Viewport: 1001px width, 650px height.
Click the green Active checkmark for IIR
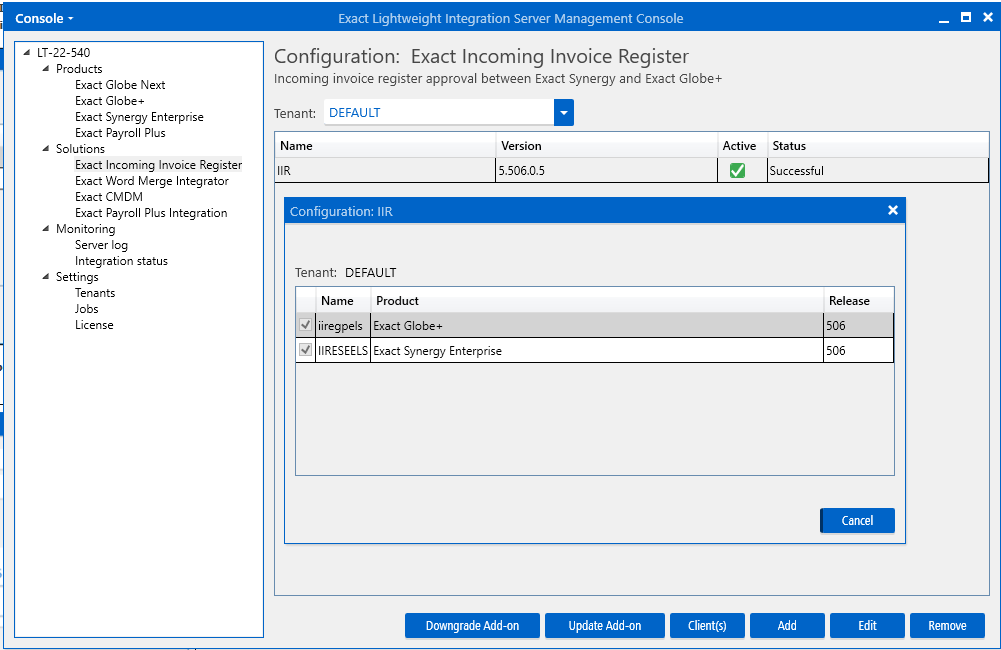[x=737, y=171]
